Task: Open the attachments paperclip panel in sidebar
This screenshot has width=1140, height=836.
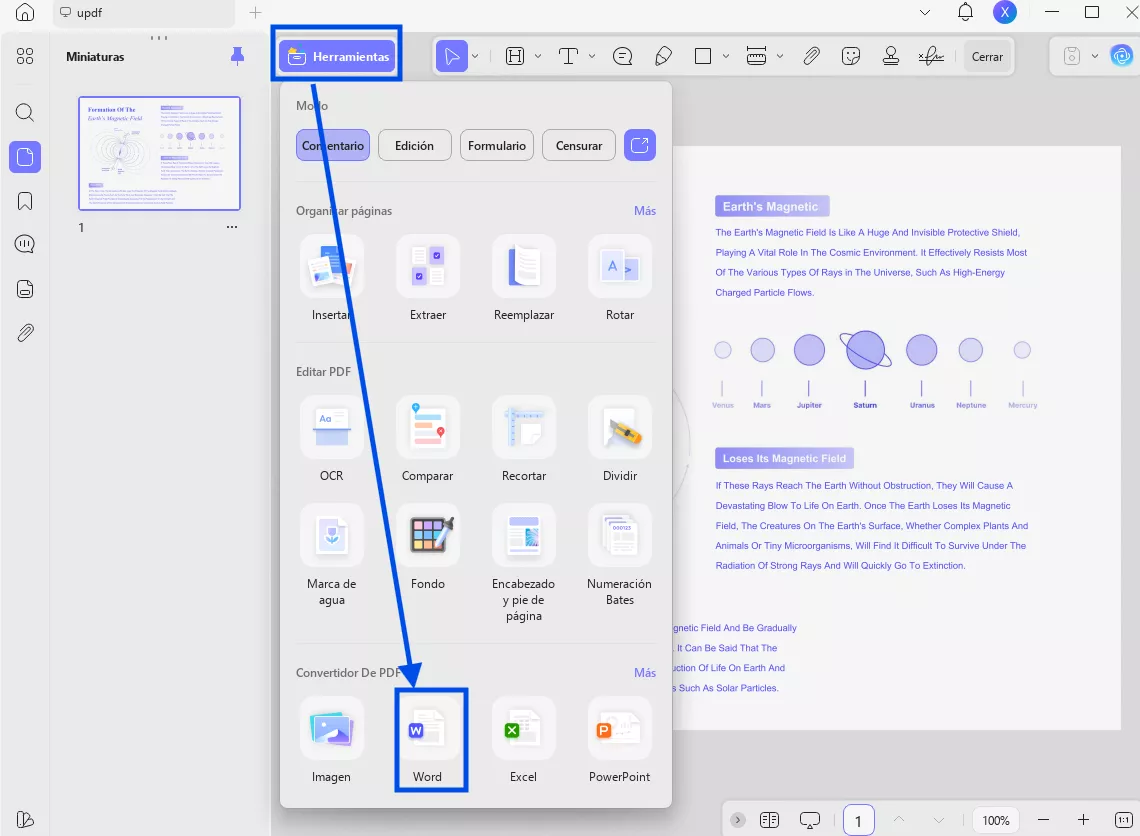Action: pyautogui.click(x=25, y=333)
